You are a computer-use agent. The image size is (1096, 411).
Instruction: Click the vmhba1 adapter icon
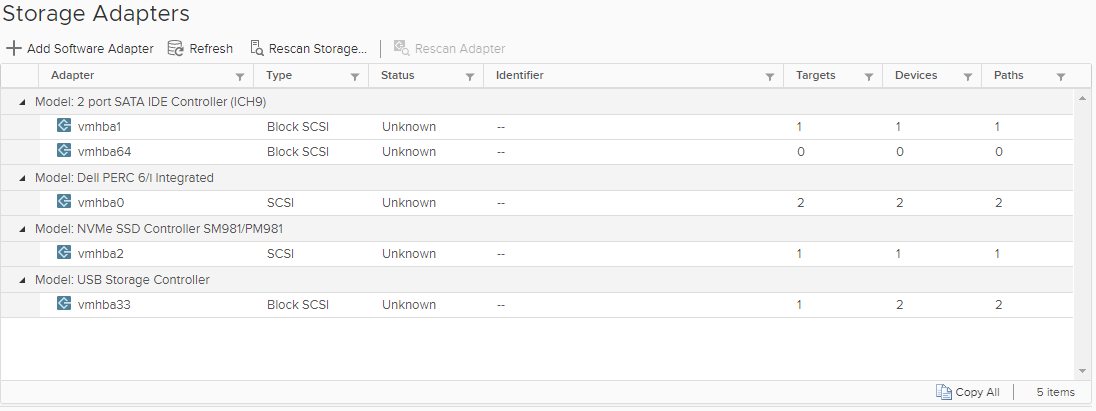tap(64, 127)
